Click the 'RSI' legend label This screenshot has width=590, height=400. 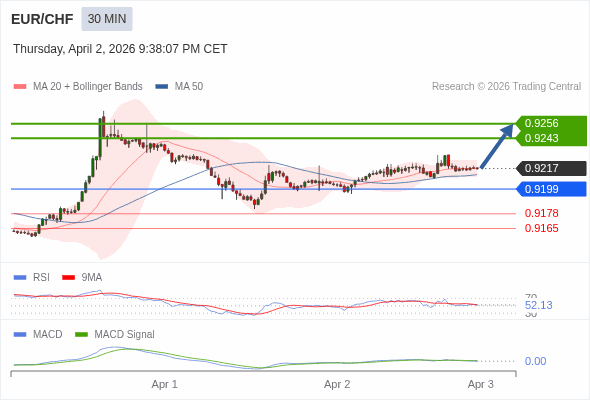(x=41, y=278)
